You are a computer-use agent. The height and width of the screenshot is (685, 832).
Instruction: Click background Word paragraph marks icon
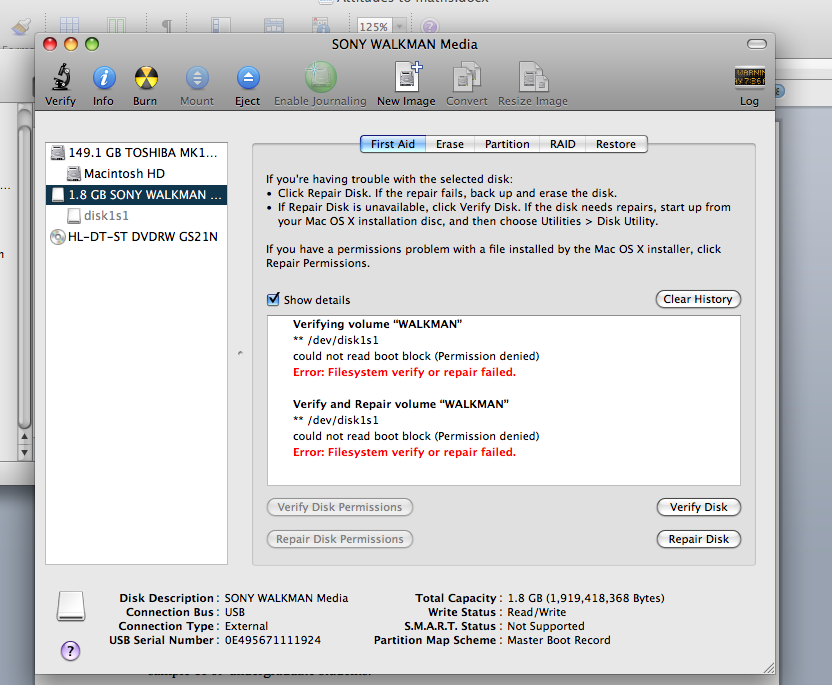coord(166,25)
